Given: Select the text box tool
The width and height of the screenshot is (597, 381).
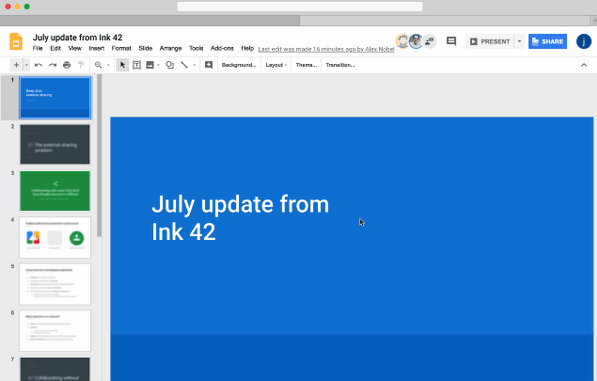Looking at the screenshot, I should point(136,65).
